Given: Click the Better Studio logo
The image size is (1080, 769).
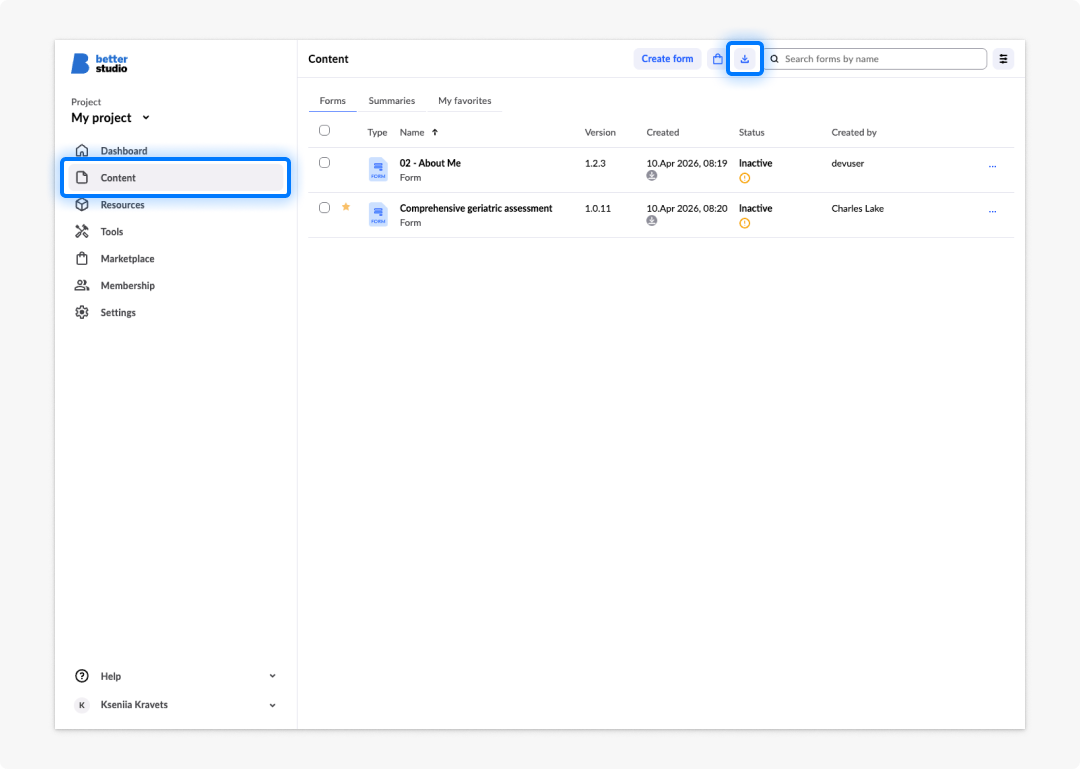Looking at the screenshot, I should tap(100, 63).
